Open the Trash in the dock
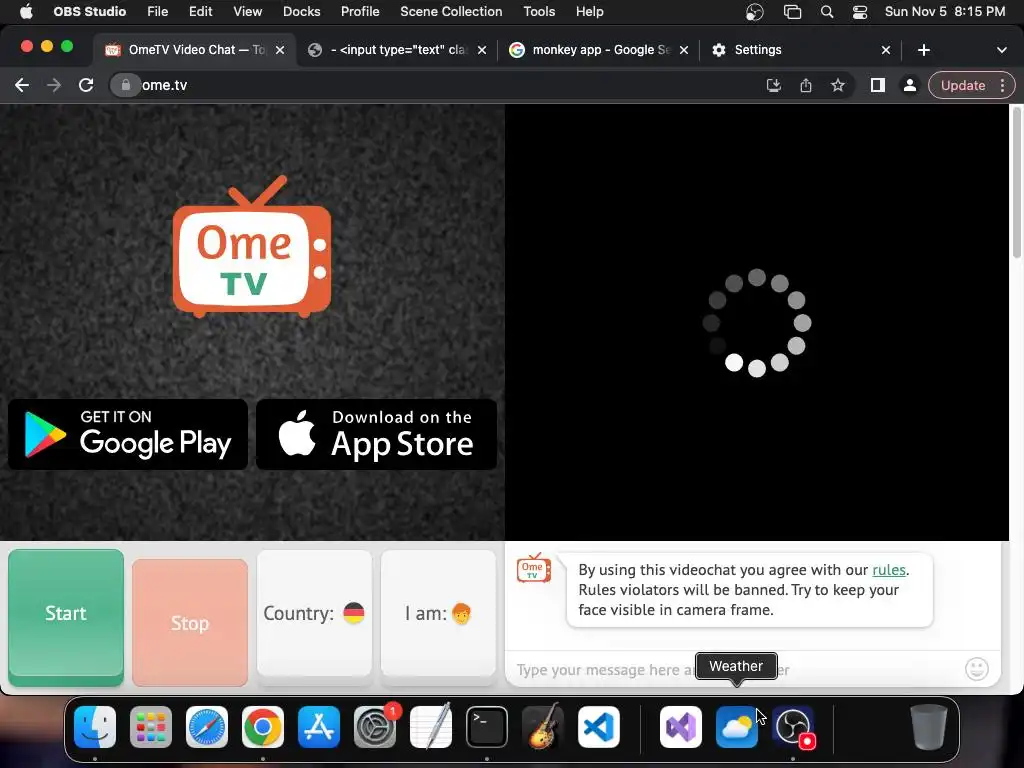The height and width of the screenshot is (768, 1024). pyautogui.click(x=929, y=727)
